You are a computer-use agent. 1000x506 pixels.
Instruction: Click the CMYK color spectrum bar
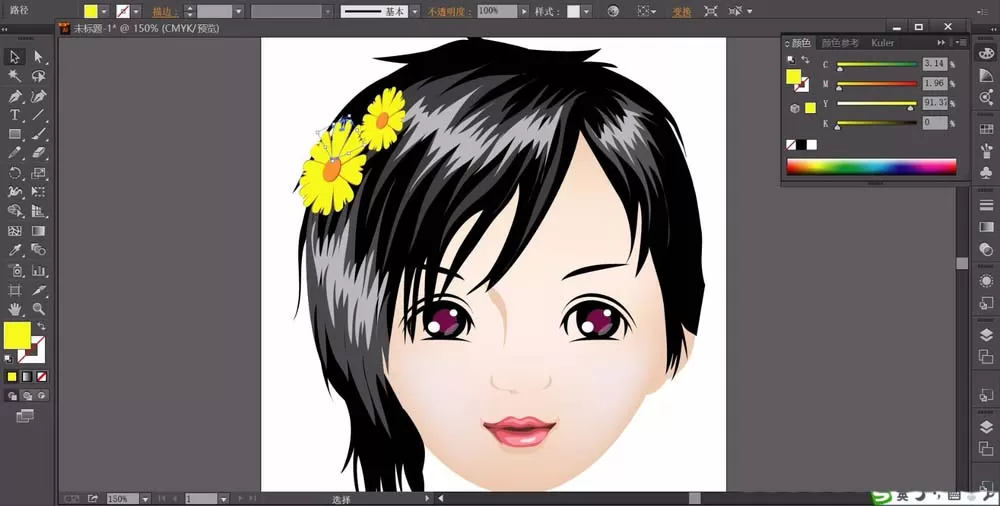pyautogui.click(x=871, y=167)
